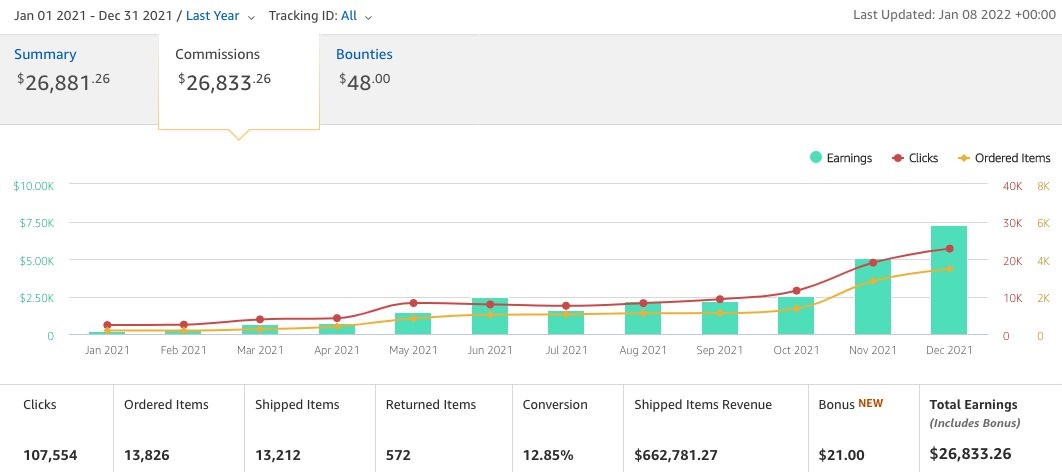Click the Nov 2021 ordered items point

coord(872,281)
